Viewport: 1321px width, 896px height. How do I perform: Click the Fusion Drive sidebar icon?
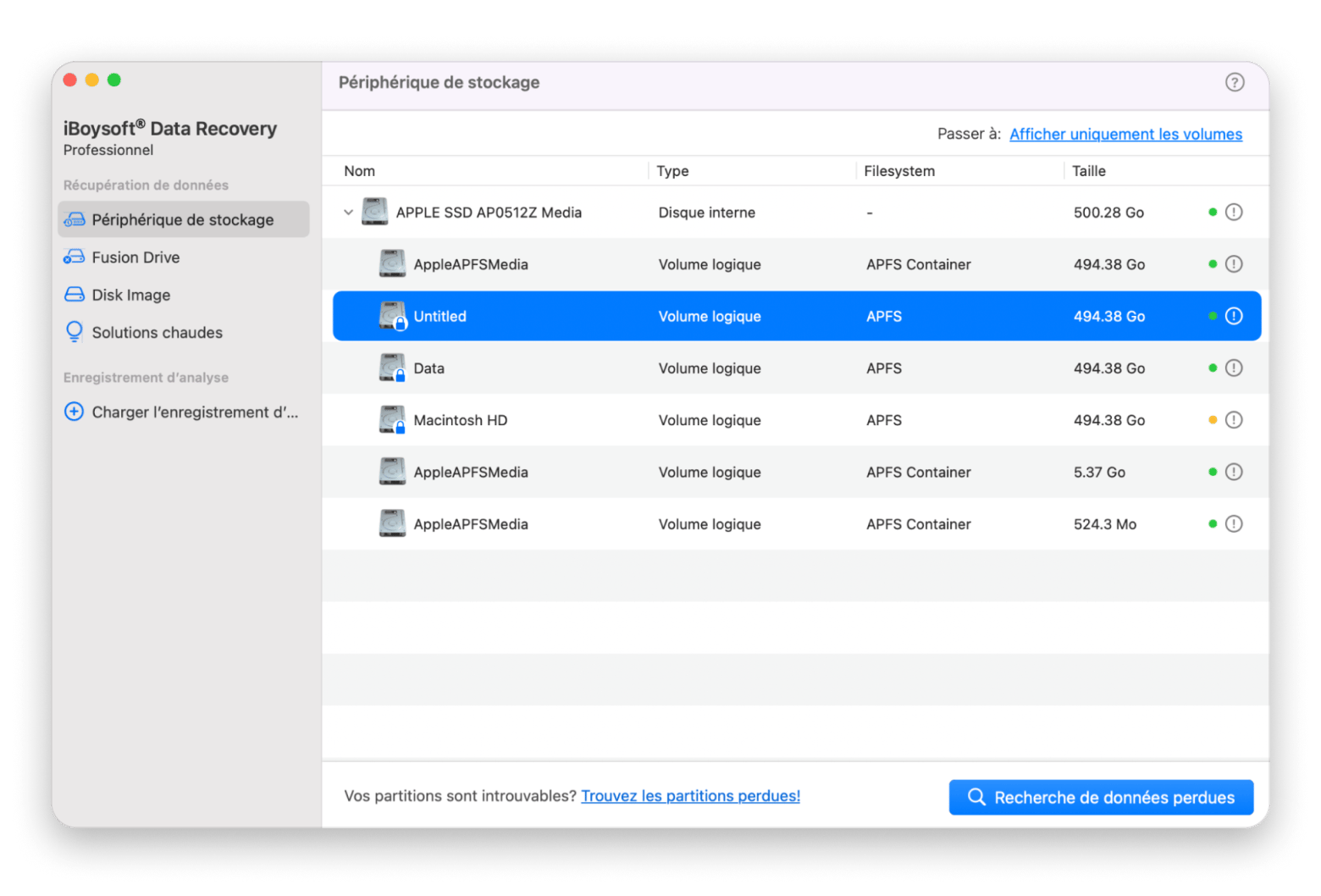75,257
